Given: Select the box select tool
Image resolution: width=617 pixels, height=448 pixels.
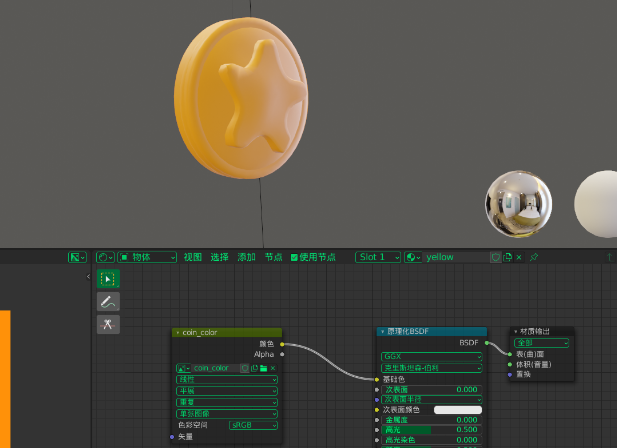Looking at the screenshot, I should pos(108,278).
